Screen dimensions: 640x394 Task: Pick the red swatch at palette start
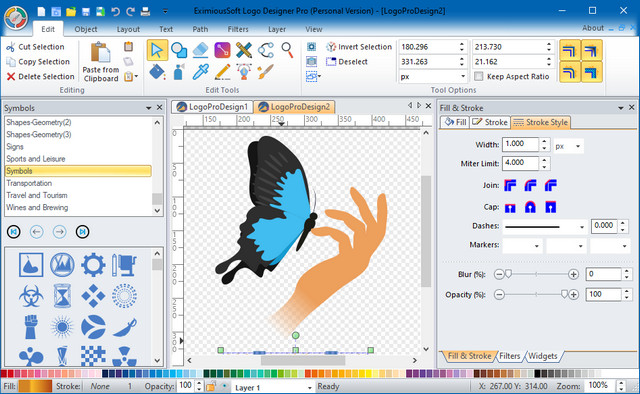click(4, 373)
